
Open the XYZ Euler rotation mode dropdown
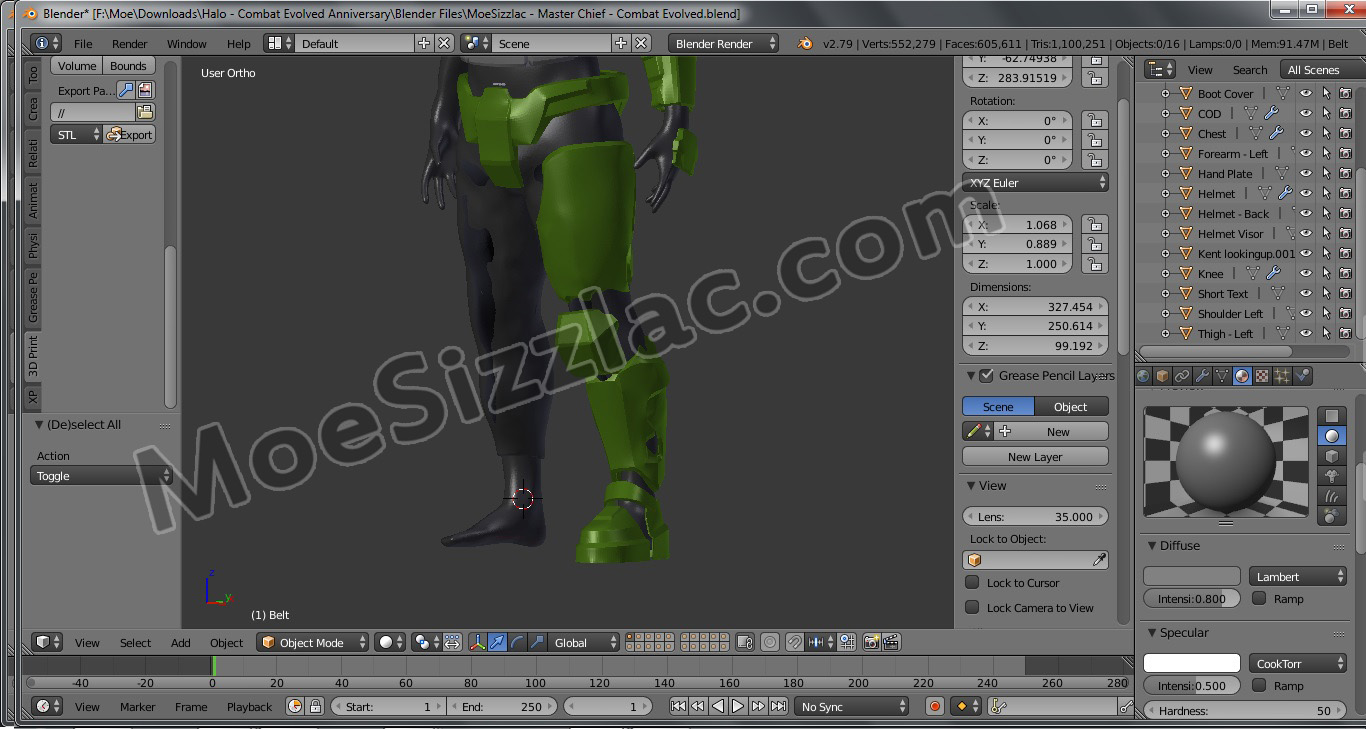tap(1036, 183)
